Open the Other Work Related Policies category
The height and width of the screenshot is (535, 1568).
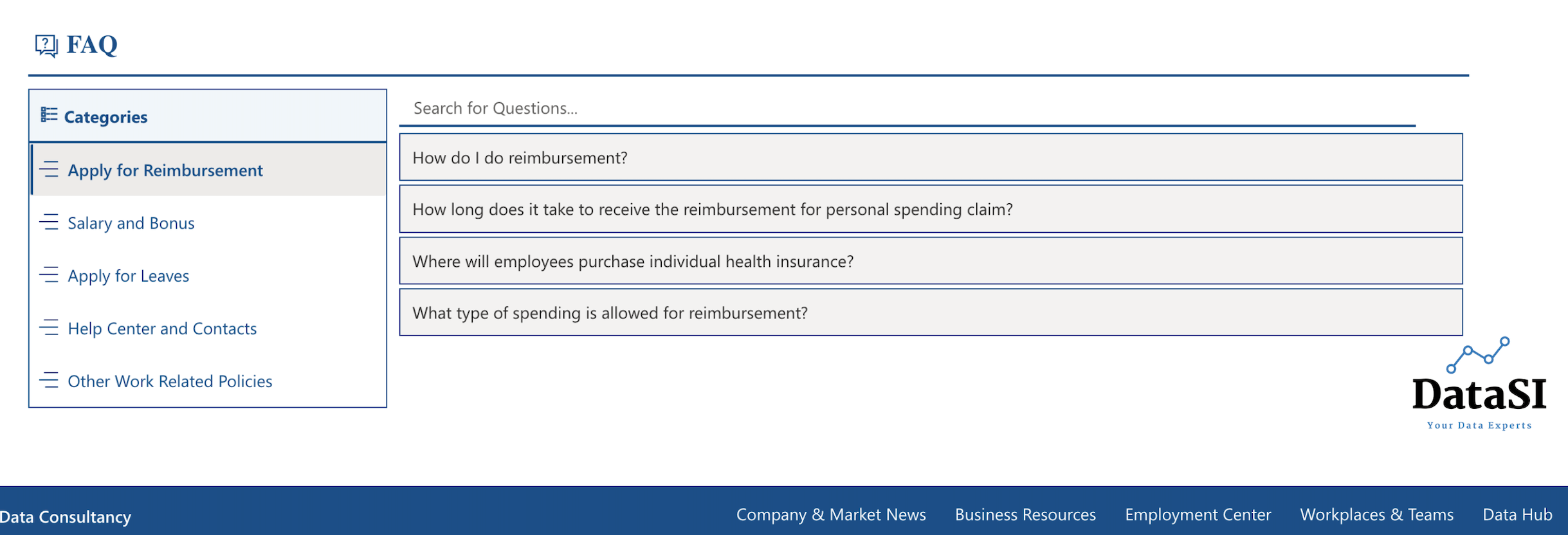point(170,381)
